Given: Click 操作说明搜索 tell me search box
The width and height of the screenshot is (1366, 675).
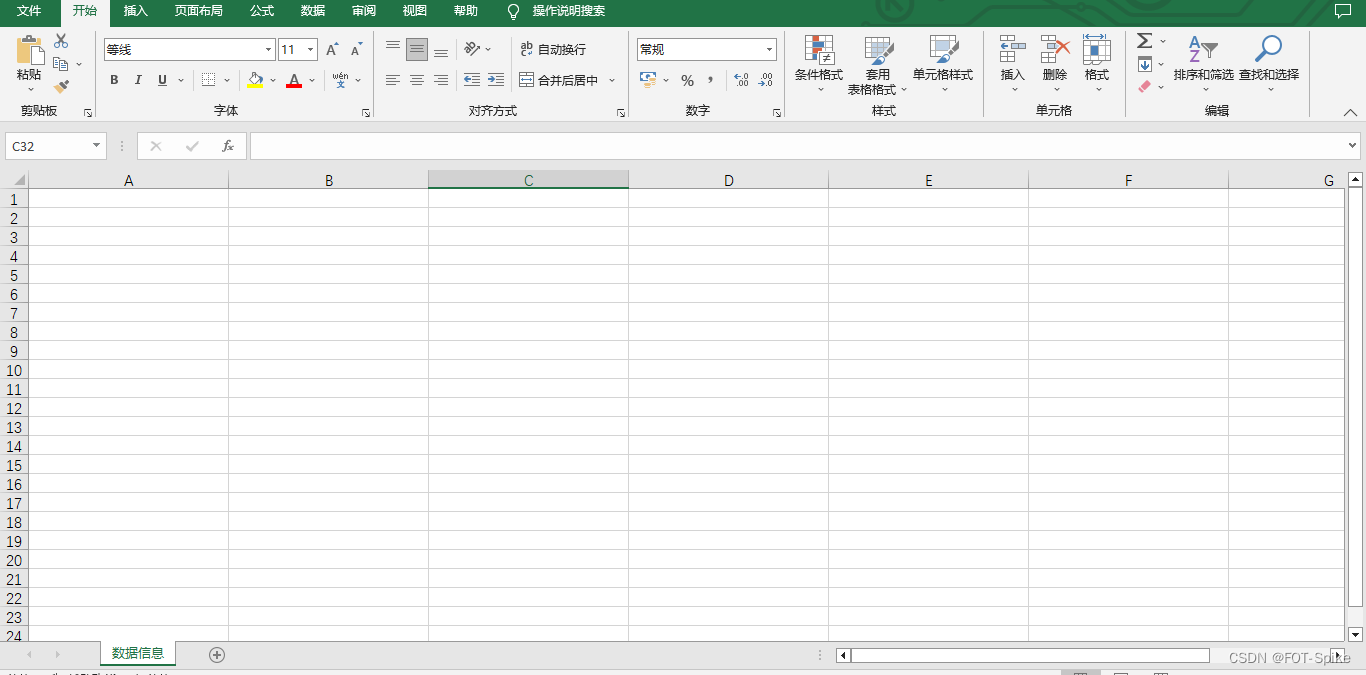Looking at the screenshot, I should (568, 11).
